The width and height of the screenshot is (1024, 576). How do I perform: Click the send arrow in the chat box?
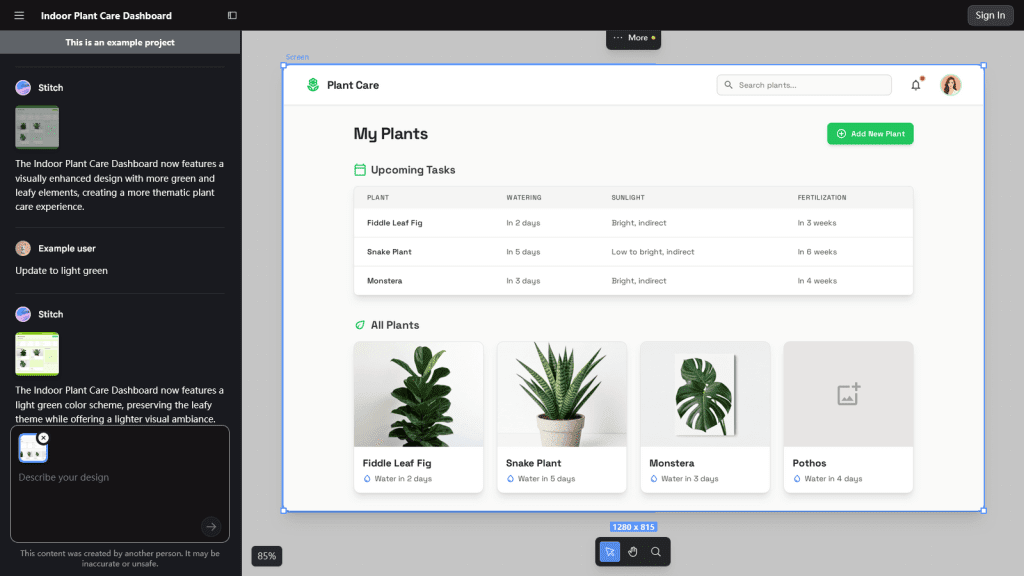coord(210,526)
